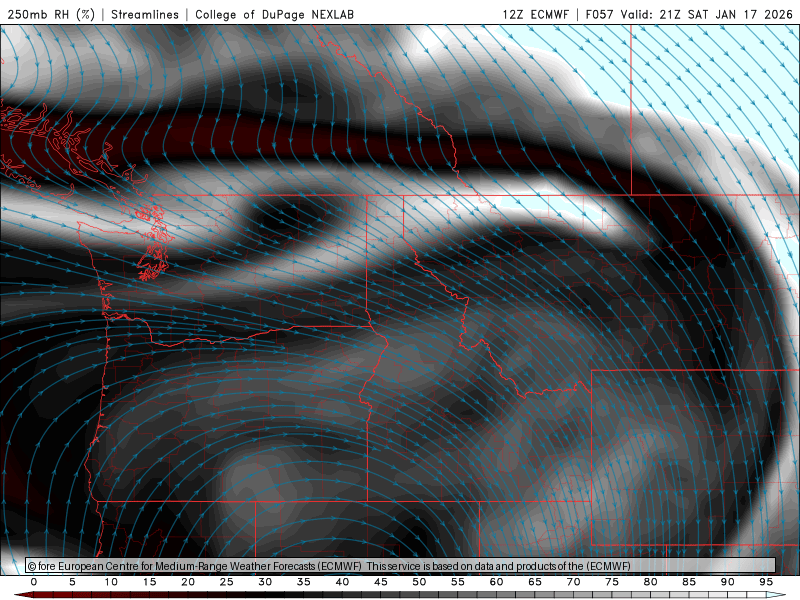This screenshot has height=600, width=800.
Task: Click the '95' value on color scale
Action: [766, 582]
